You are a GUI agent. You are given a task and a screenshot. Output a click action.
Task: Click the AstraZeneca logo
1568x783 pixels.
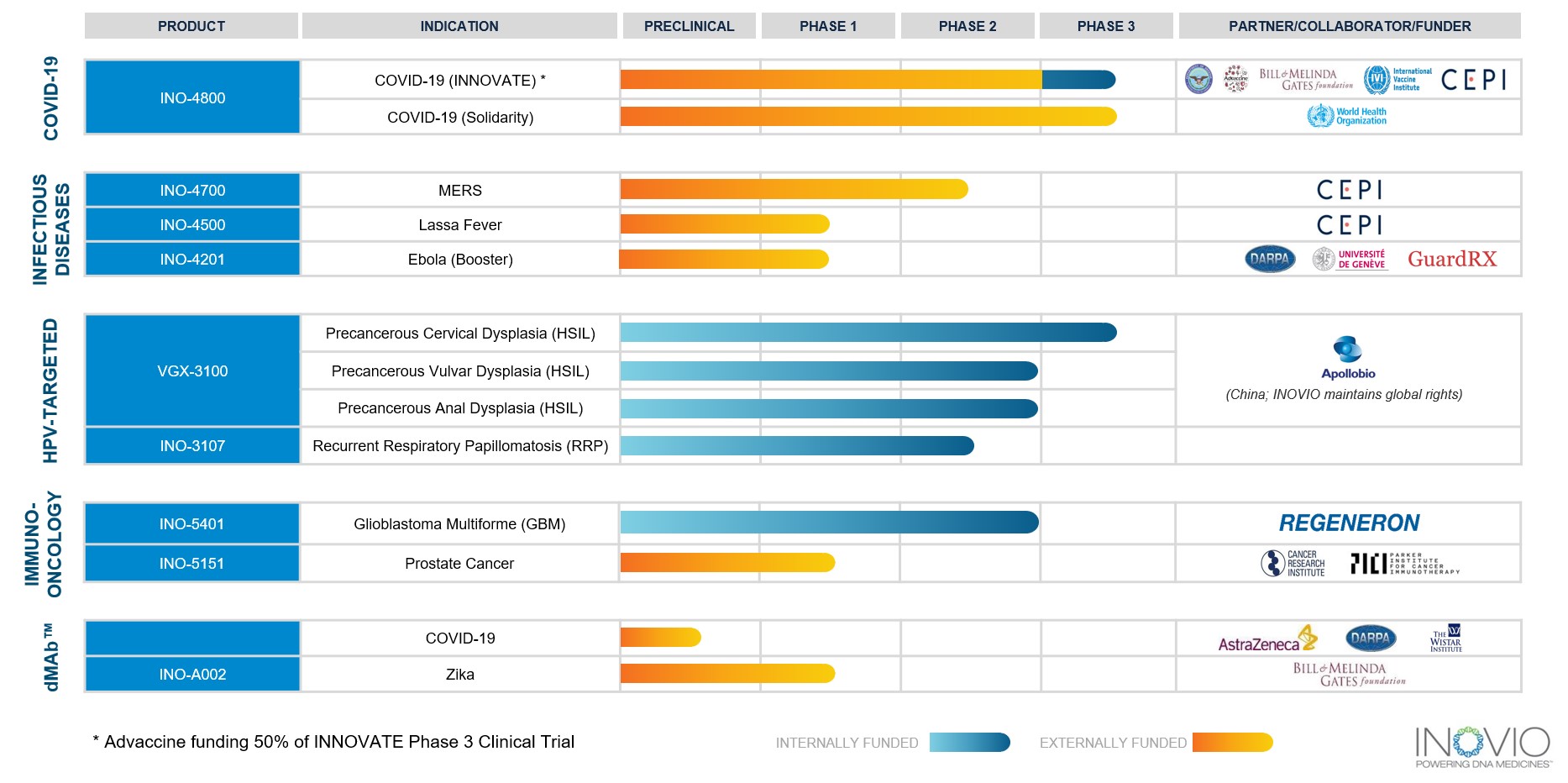pos(1267,640)
